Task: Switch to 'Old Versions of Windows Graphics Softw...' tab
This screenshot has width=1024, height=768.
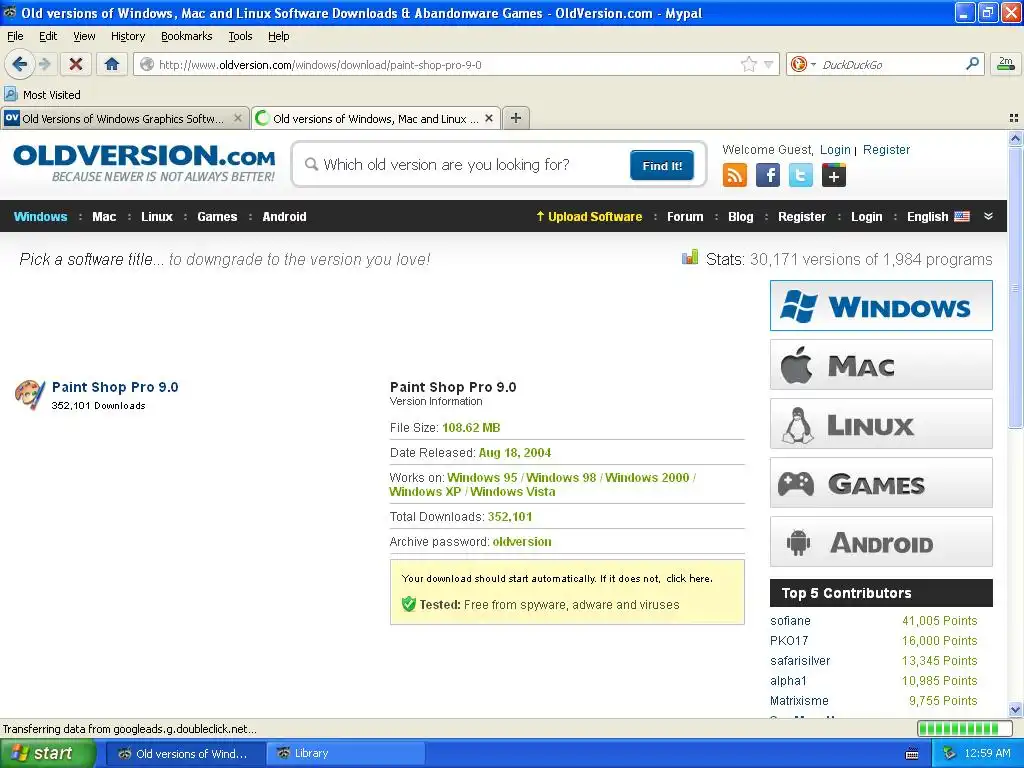Action: click(x=123, y=118)
